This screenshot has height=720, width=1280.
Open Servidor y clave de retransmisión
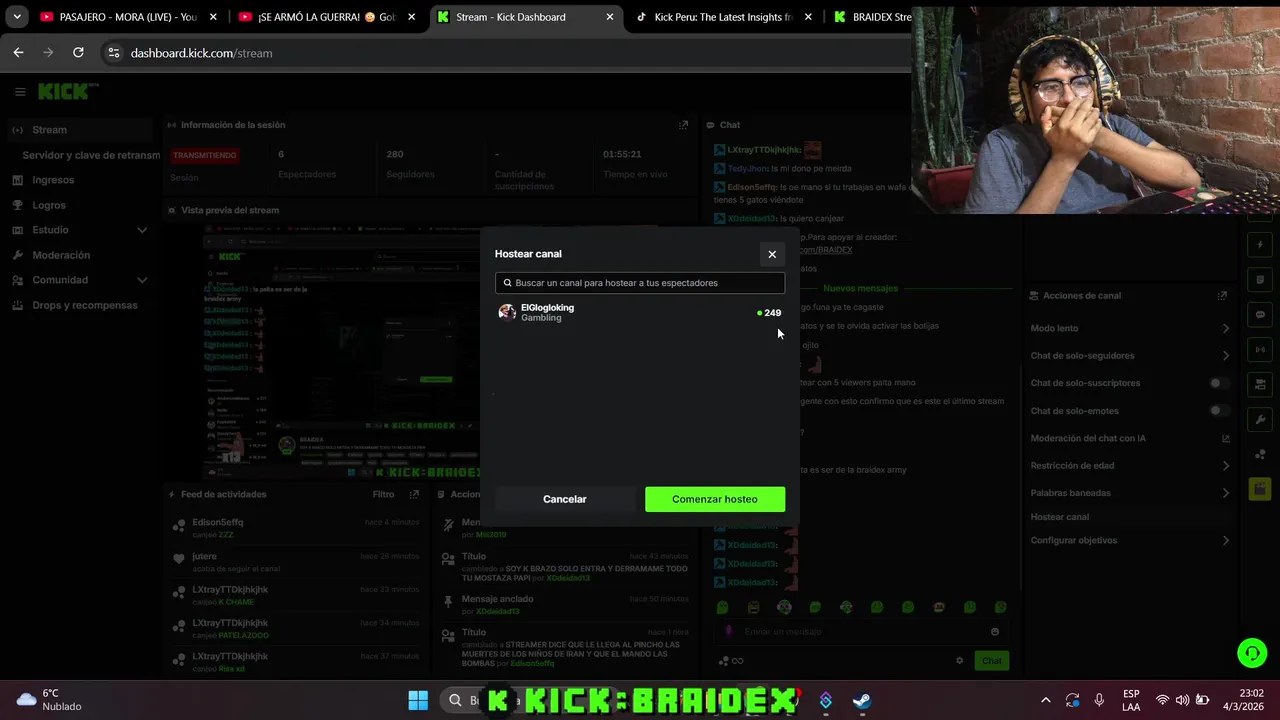tap(90, 155)
